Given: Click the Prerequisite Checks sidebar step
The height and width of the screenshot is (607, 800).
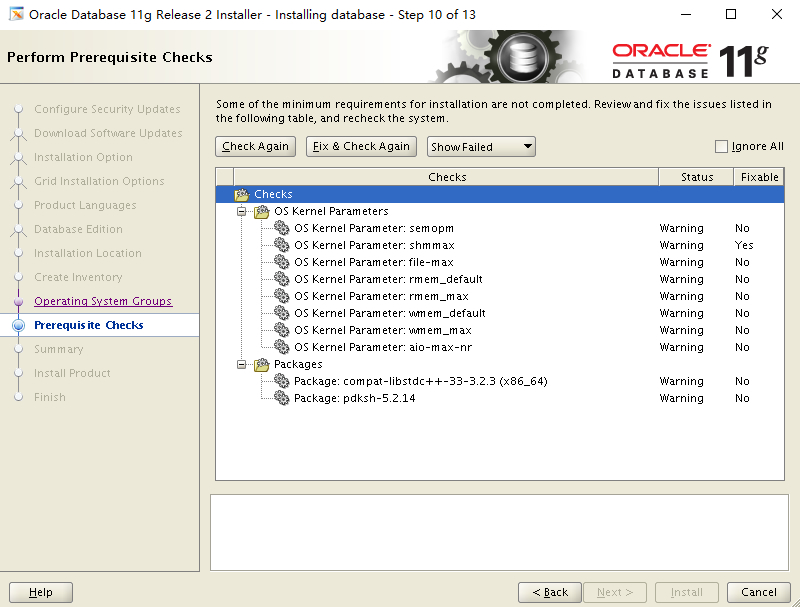Looking at the screenshot, I should (89, 325).
